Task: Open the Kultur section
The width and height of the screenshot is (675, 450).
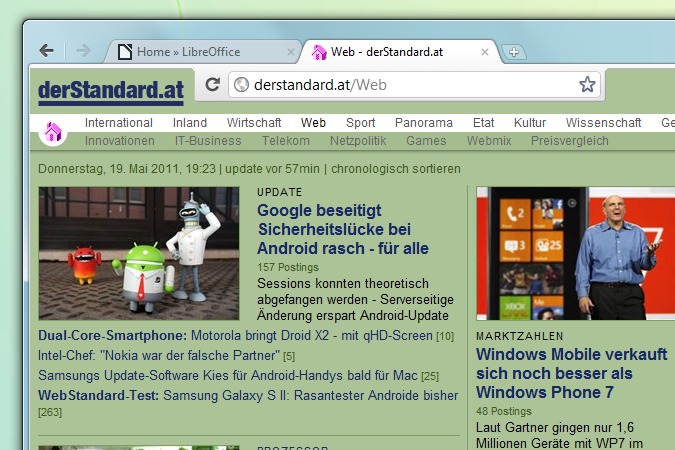Action: tap(530, 123)
